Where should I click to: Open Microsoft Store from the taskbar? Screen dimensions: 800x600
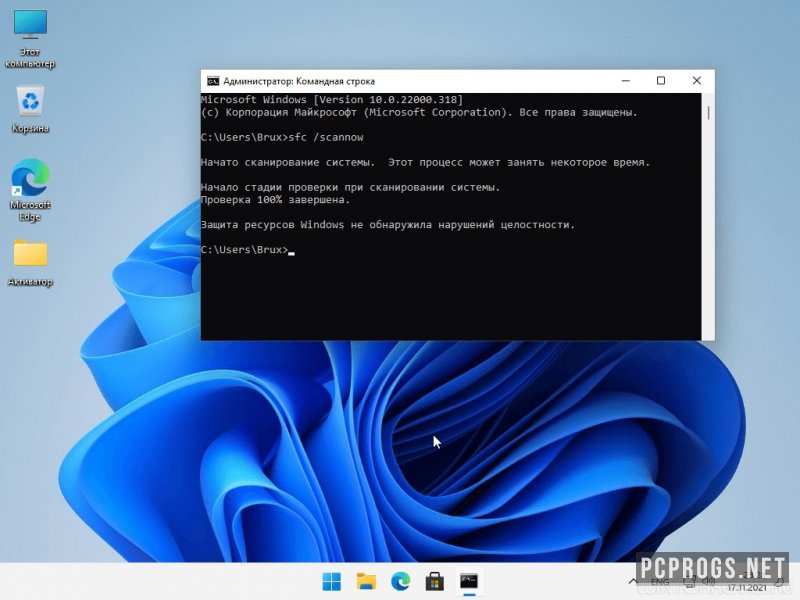435,581
